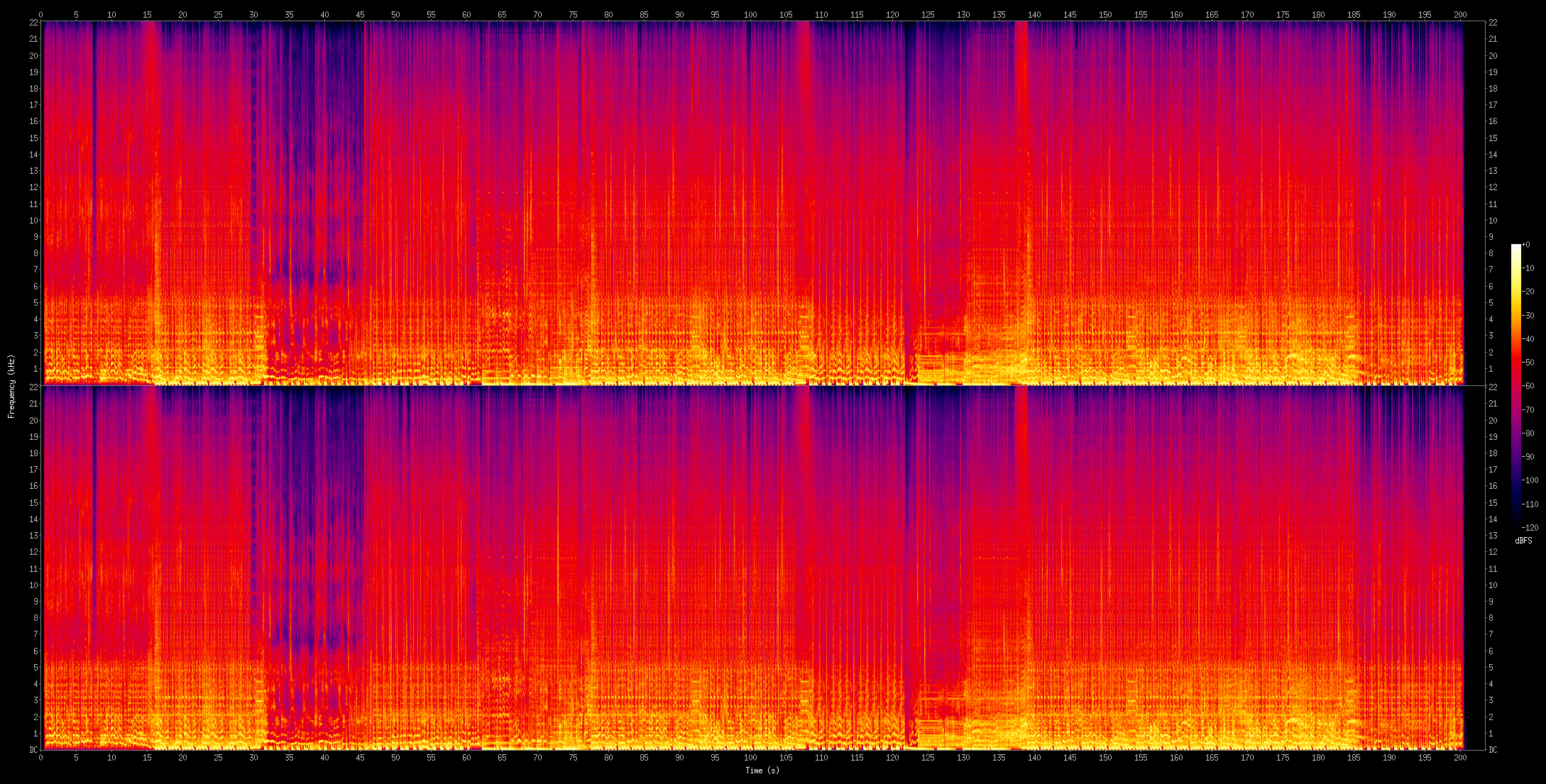
Task: Click the "-60" value on color scale
Action: [x=1528, y=386]
